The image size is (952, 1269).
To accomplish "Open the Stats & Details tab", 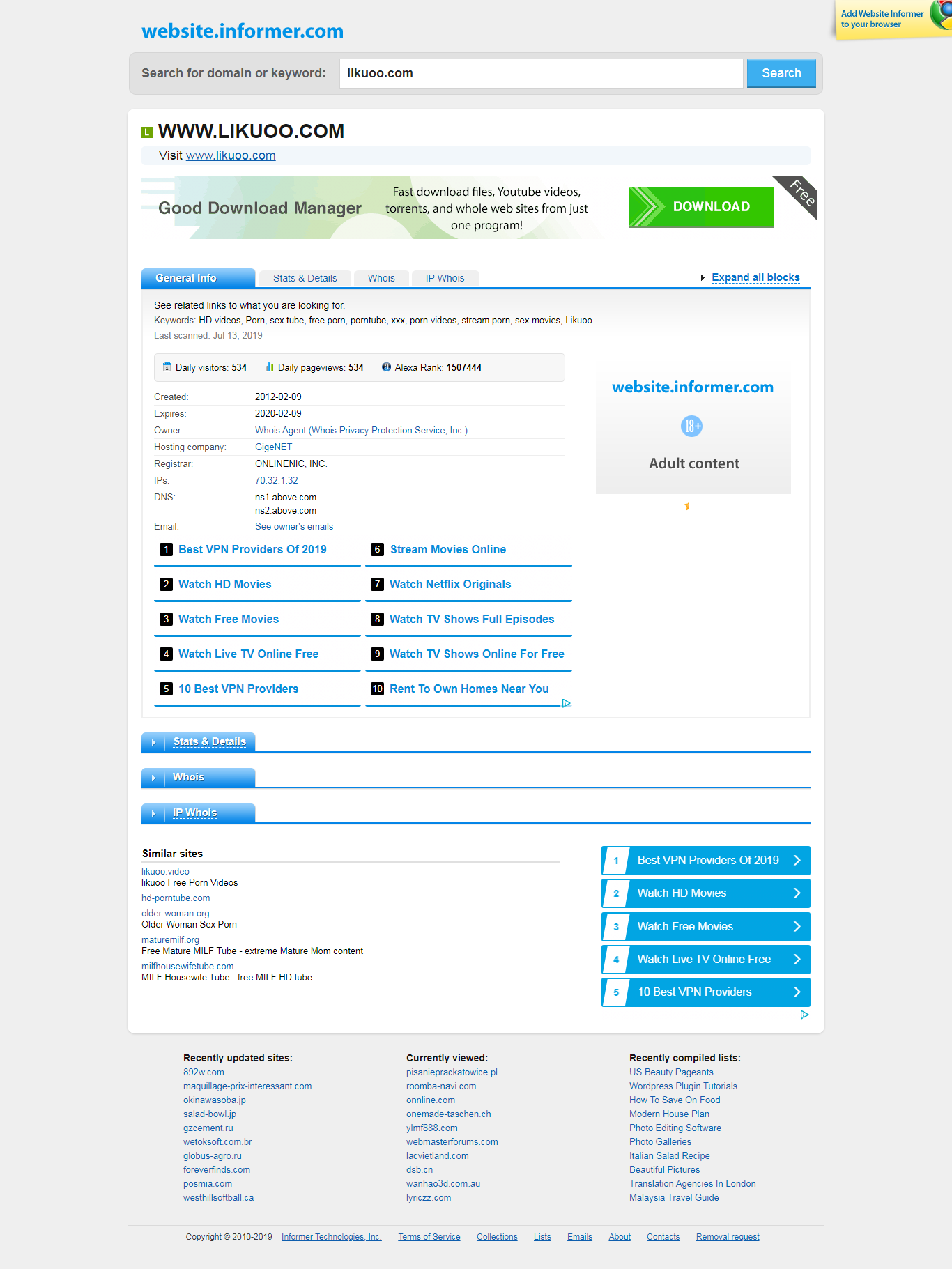I will [305, 278].
